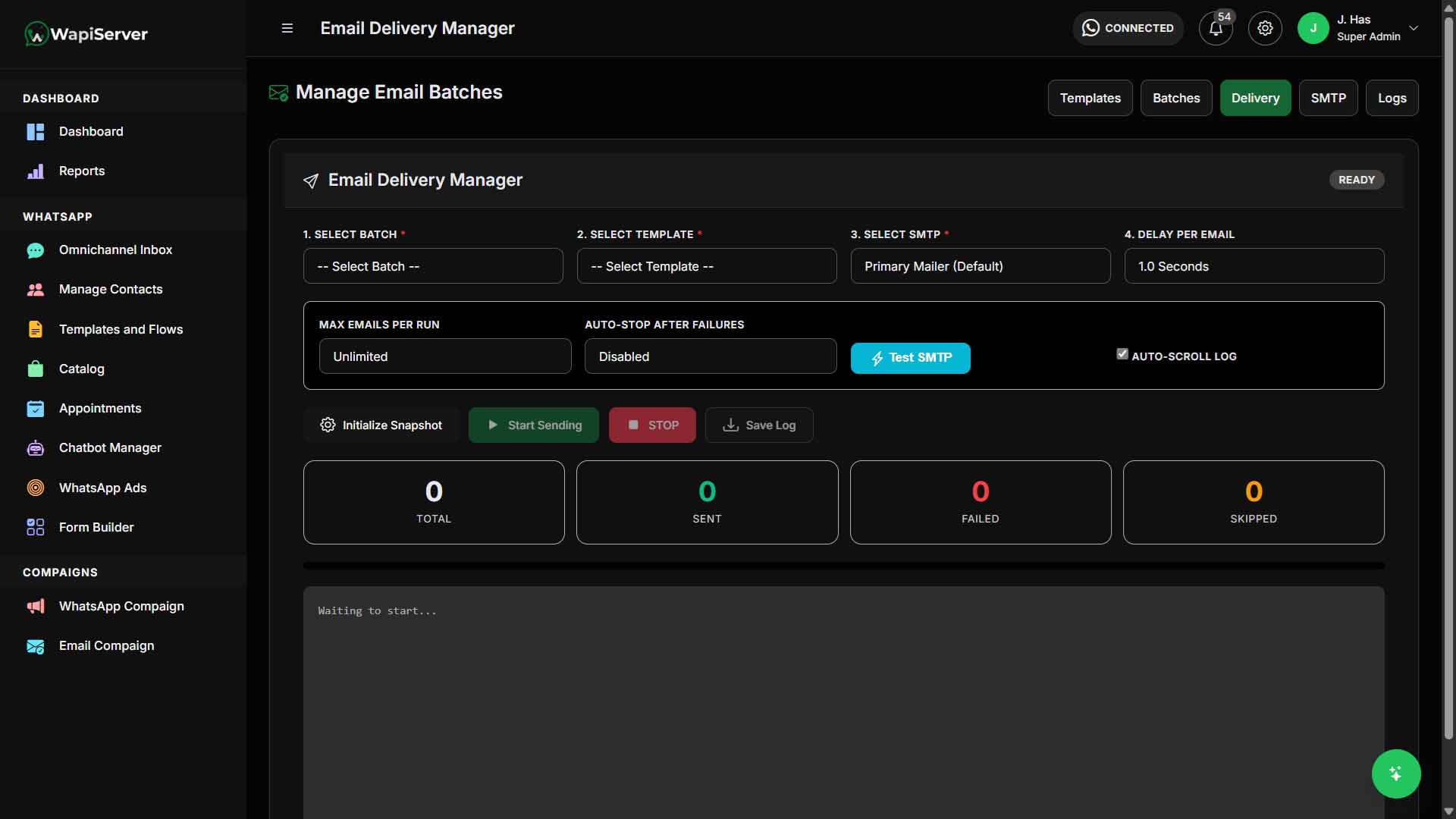Open the settings gear in header
This screenshot has height=819, width=1456.
coord(1265,28)
